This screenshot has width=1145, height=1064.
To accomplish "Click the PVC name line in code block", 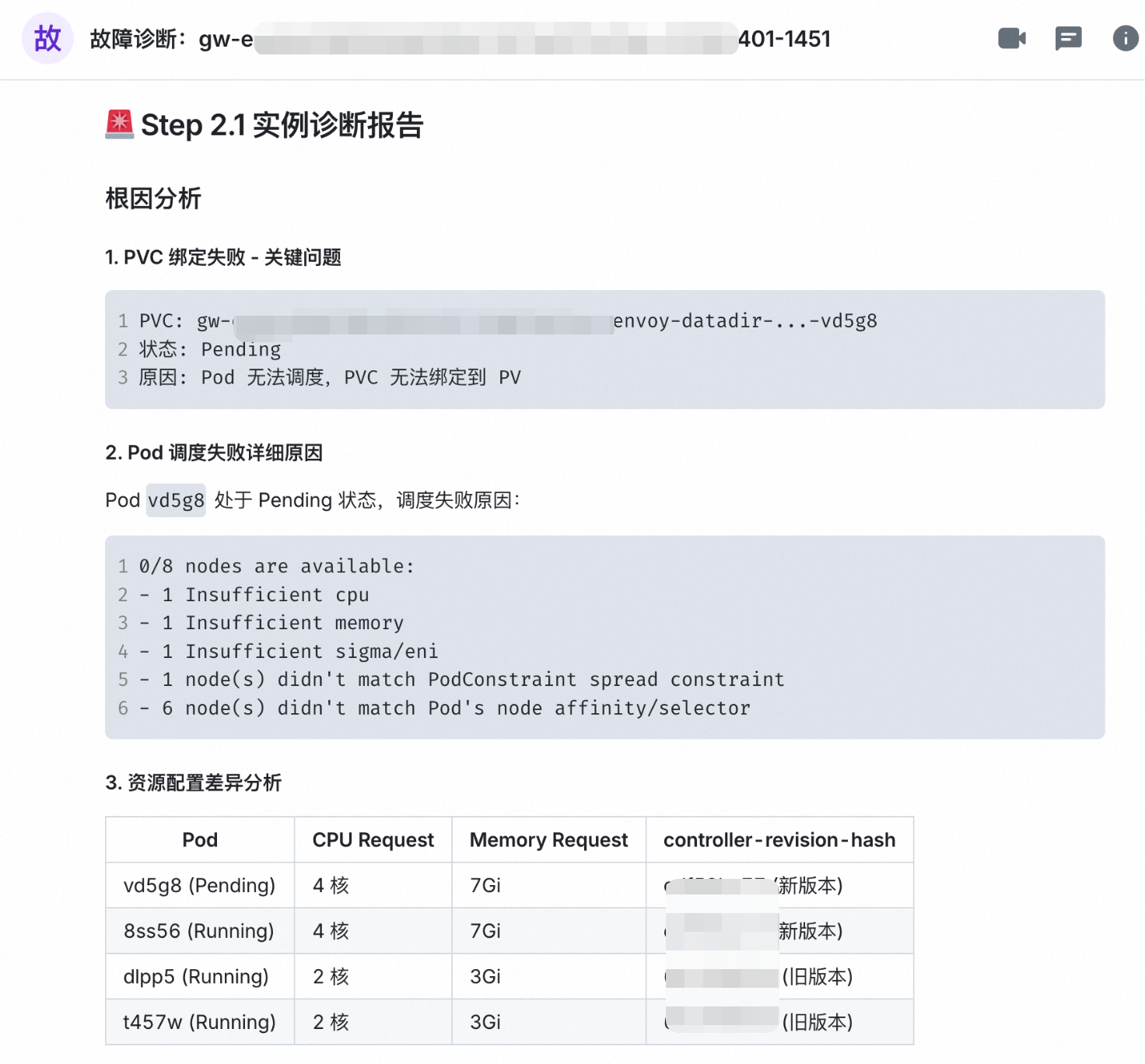I will (508, 321).
